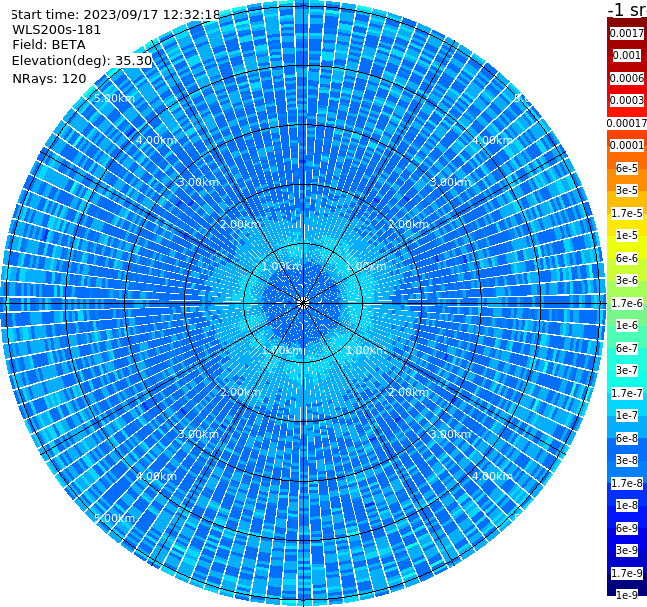Click the 1.7e-7 colorbar label

[x=627, y=393]
